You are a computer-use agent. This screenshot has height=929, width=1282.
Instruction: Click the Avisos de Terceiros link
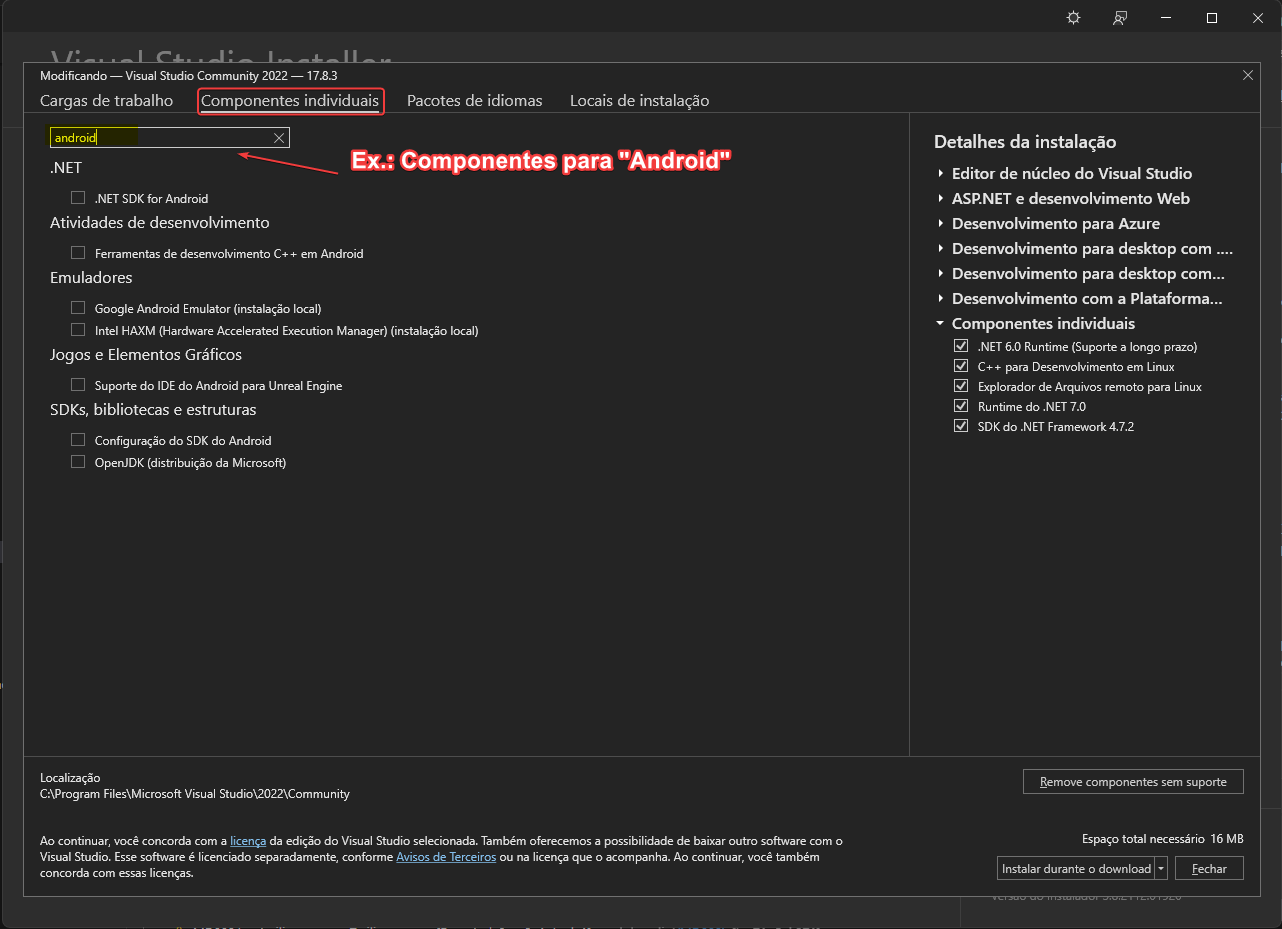point(446,857)
